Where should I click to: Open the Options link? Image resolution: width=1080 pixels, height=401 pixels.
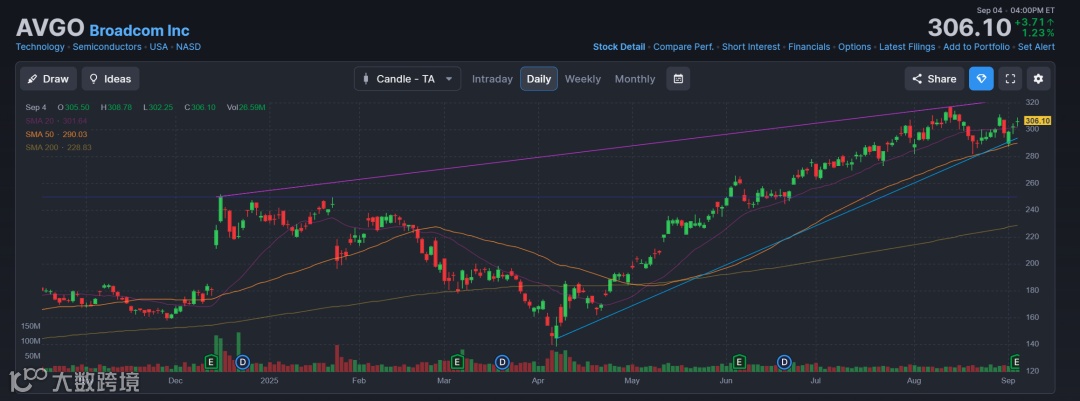tap(854, 47)
